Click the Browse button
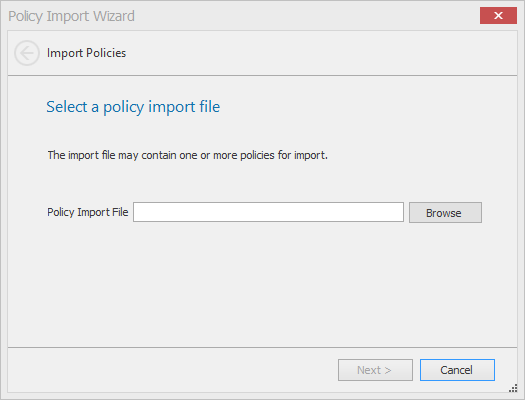 click(445, 213)
